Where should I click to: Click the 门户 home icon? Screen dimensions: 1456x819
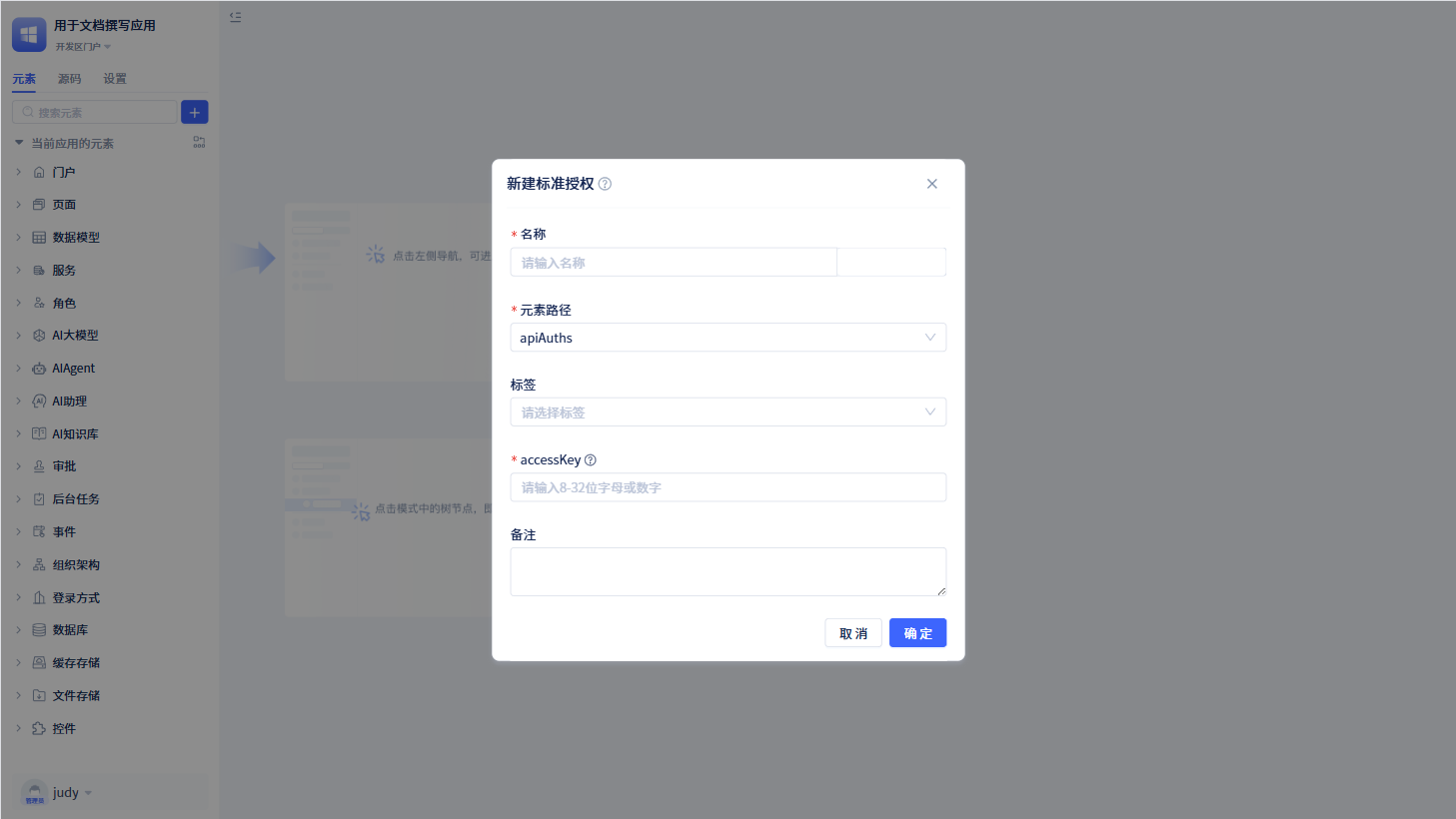coord(39,172)
